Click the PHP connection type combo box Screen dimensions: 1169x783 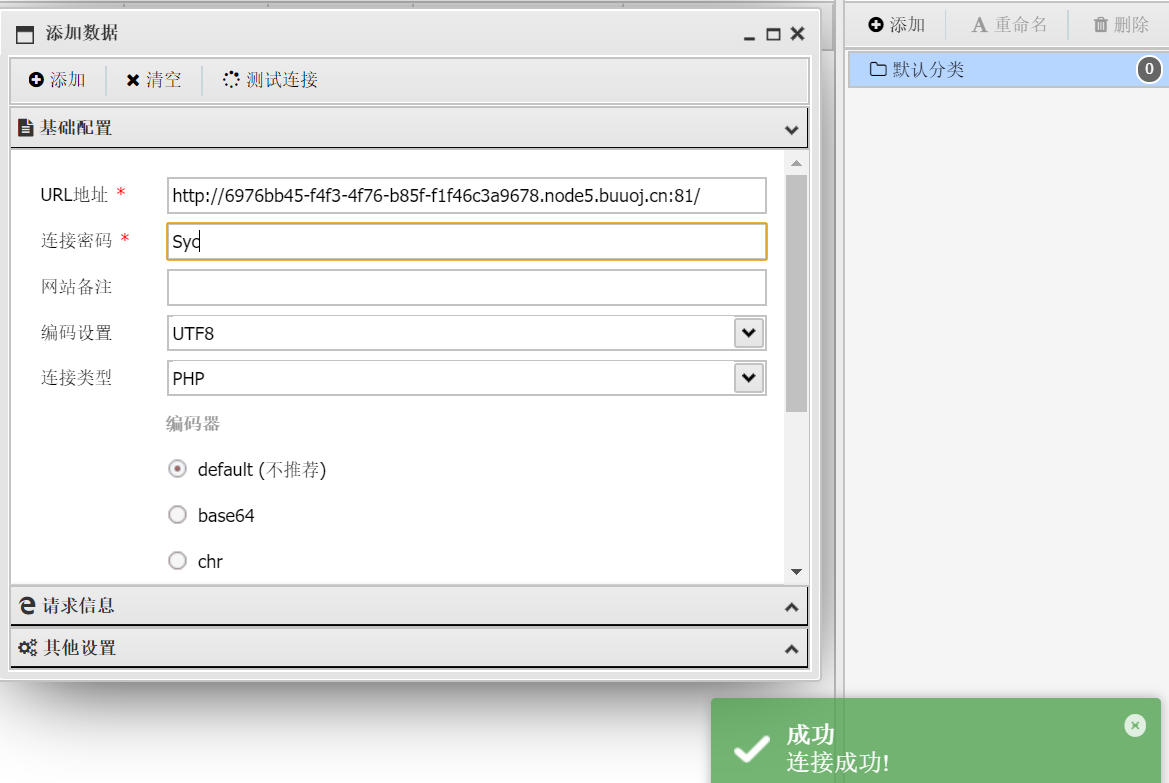pyautogui.click(x=467, y=378)
